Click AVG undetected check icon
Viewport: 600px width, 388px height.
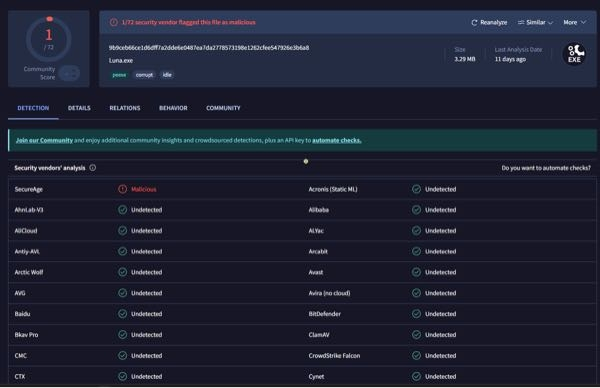click(122, 293)
